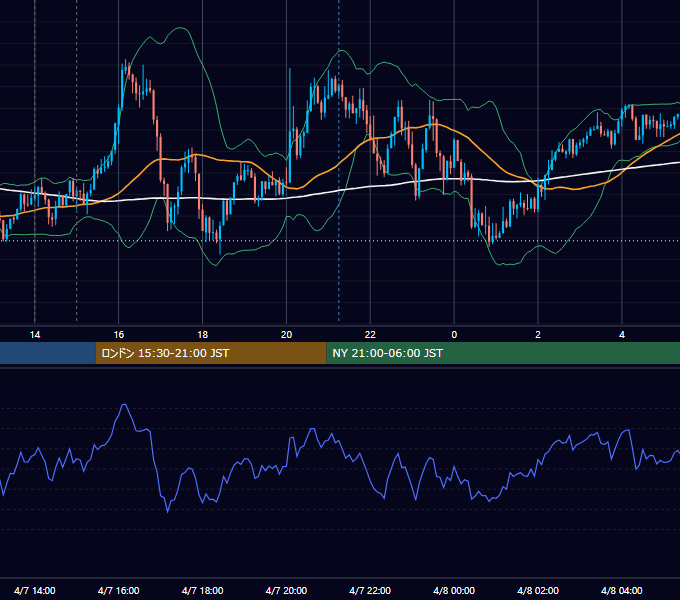Click the 4/7 18:00 date label
This screenshot has height=600, width=680.
click(203, 590)
